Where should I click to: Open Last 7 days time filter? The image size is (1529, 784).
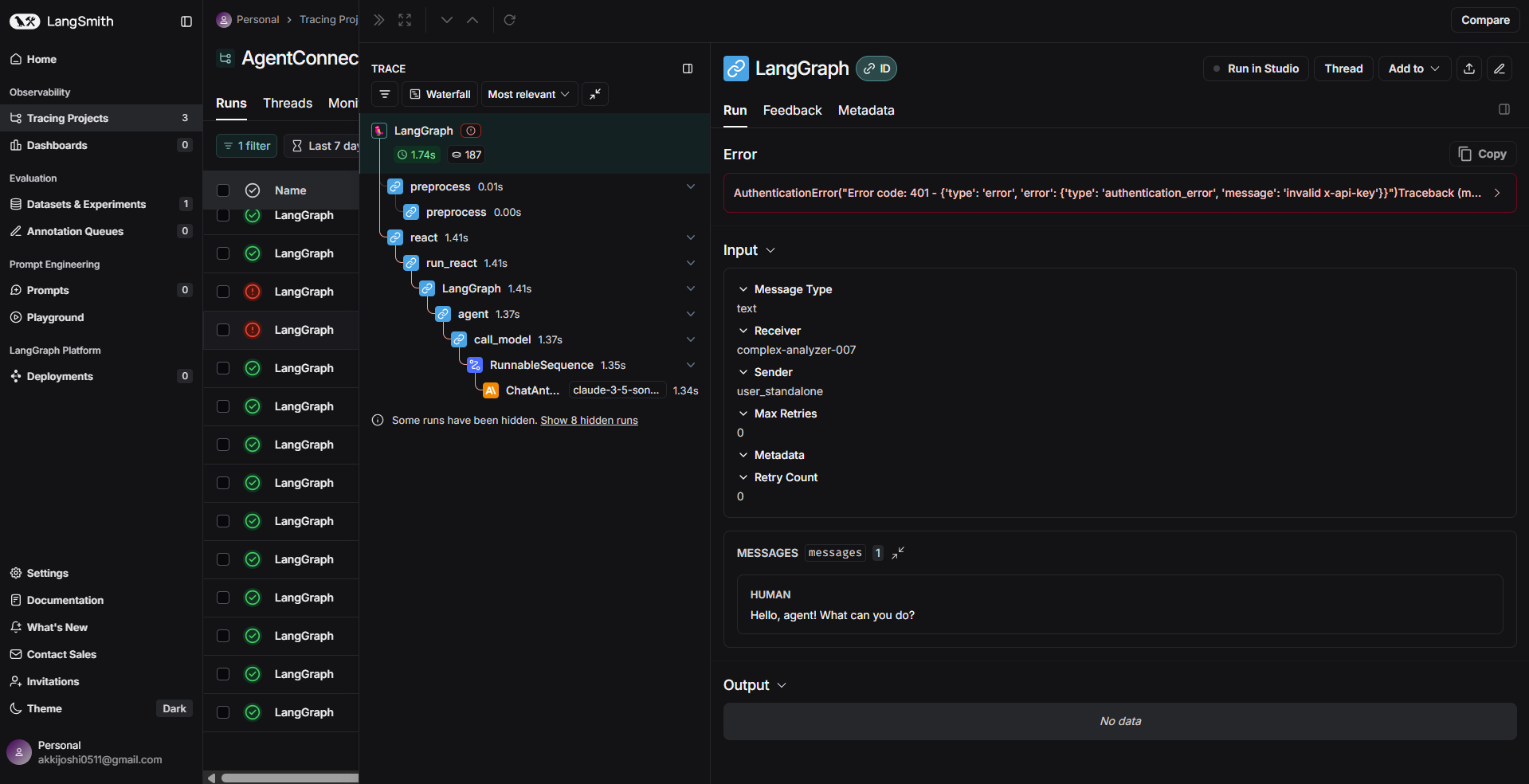coord(322,146)
